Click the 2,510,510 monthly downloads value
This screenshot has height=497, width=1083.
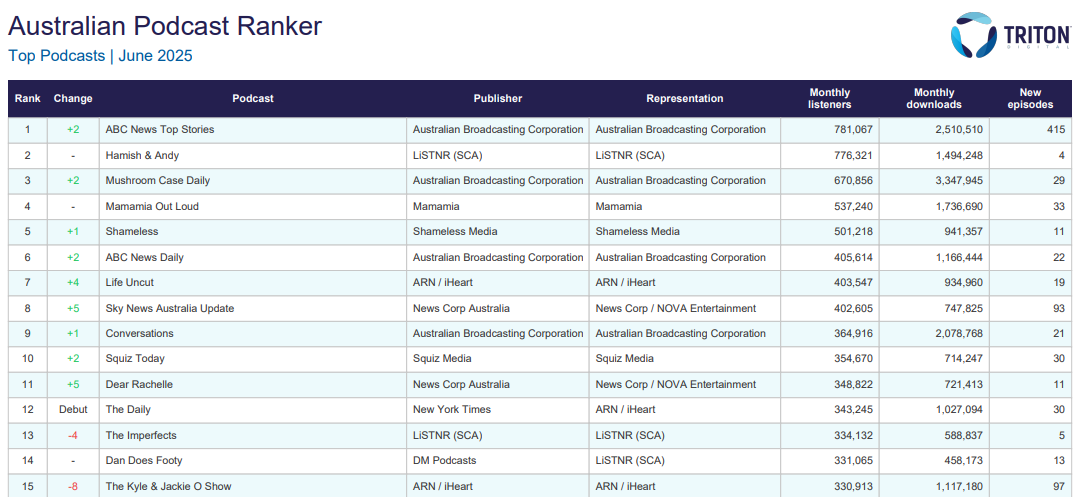tap(957, 130)
